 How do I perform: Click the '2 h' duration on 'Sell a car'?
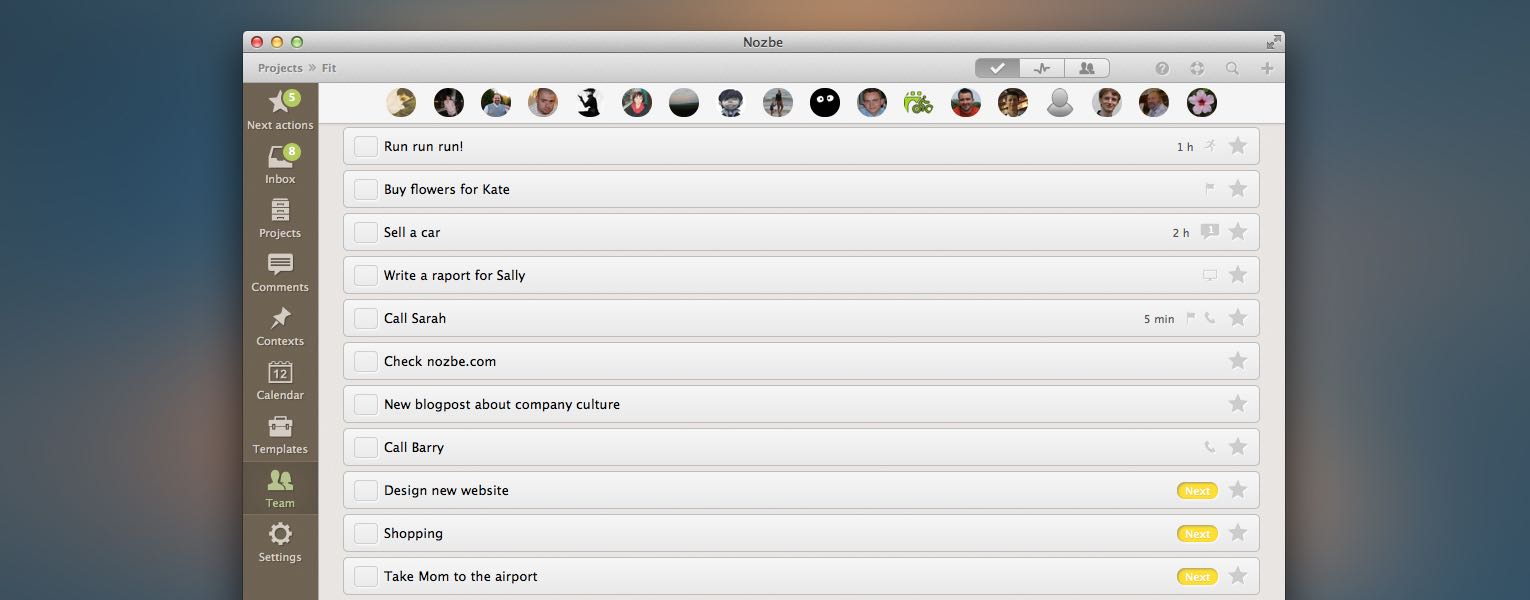(x=1181, y=233)
